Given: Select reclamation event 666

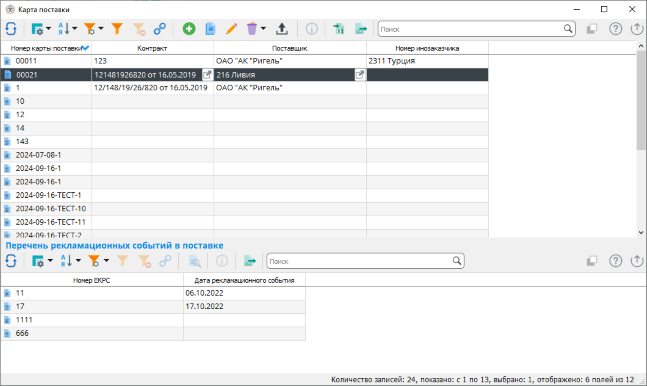Looking at the screenshot, I should coord(153,334).
